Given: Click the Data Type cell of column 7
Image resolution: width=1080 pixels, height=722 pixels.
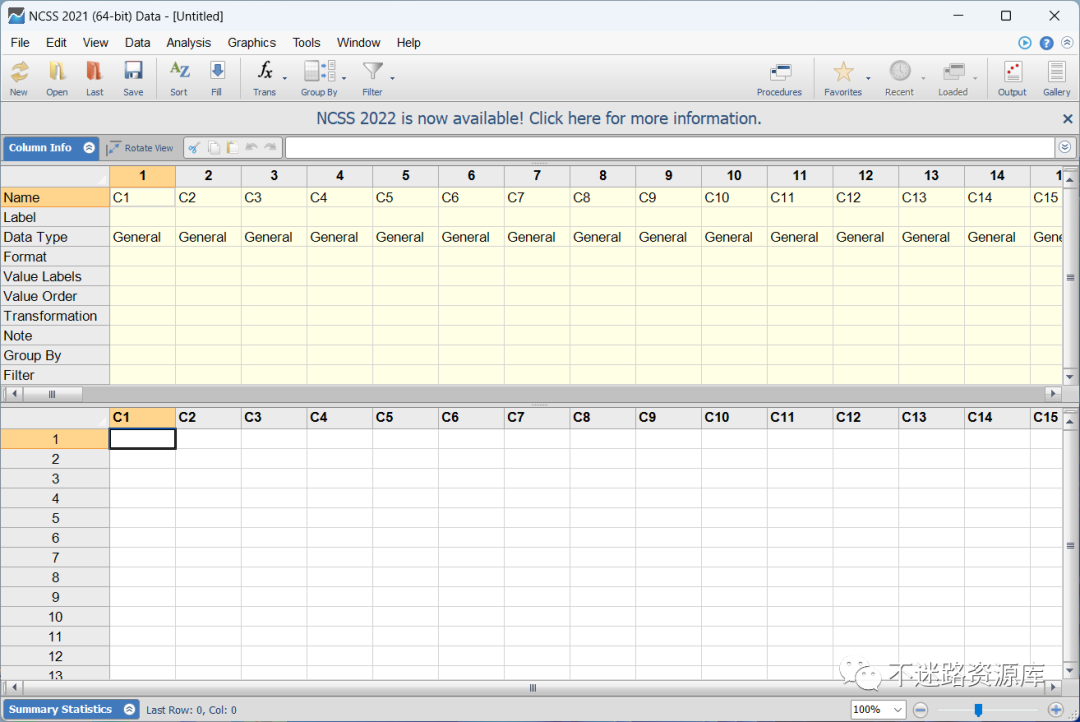Looking at the screenshot, I should (x=537, y=237).
